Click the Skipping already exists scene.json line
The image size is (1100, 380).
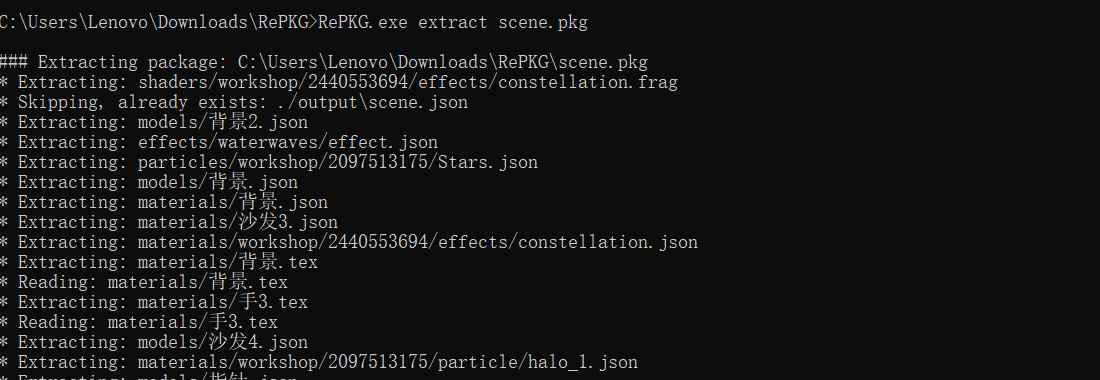tap(234, 102)
